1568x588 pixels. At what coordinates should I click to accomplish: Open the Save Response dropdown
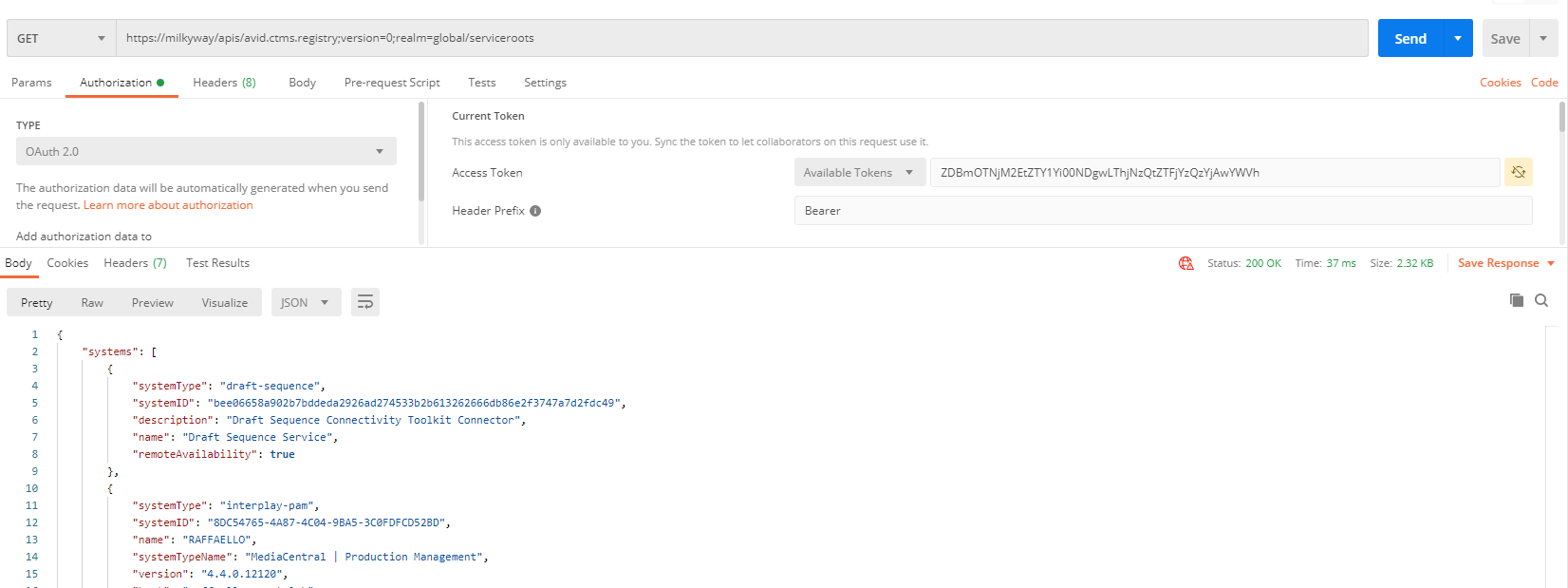coord(1506,263)
